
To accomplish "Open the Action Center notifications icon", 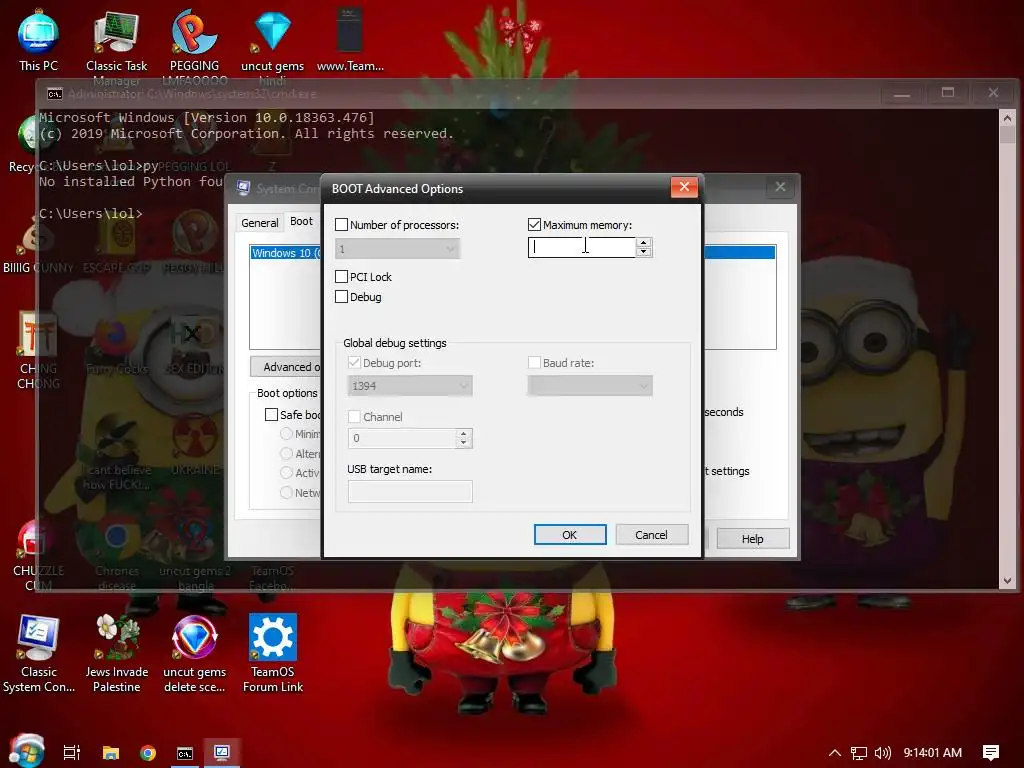I will point(991,753).
